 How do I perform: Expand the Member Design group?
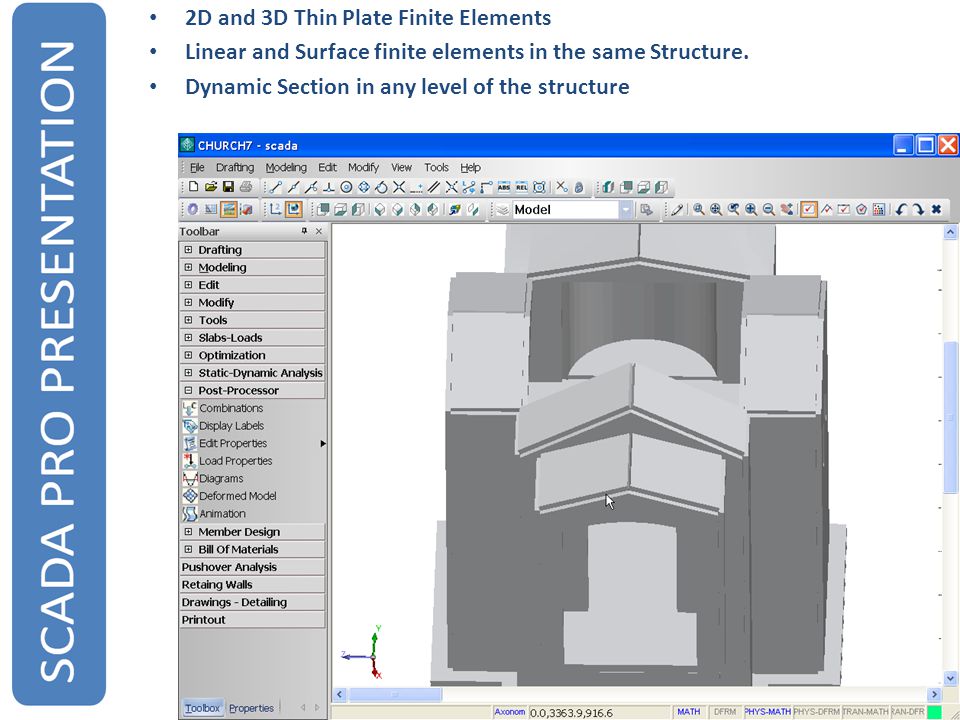(x=188, y=532)
